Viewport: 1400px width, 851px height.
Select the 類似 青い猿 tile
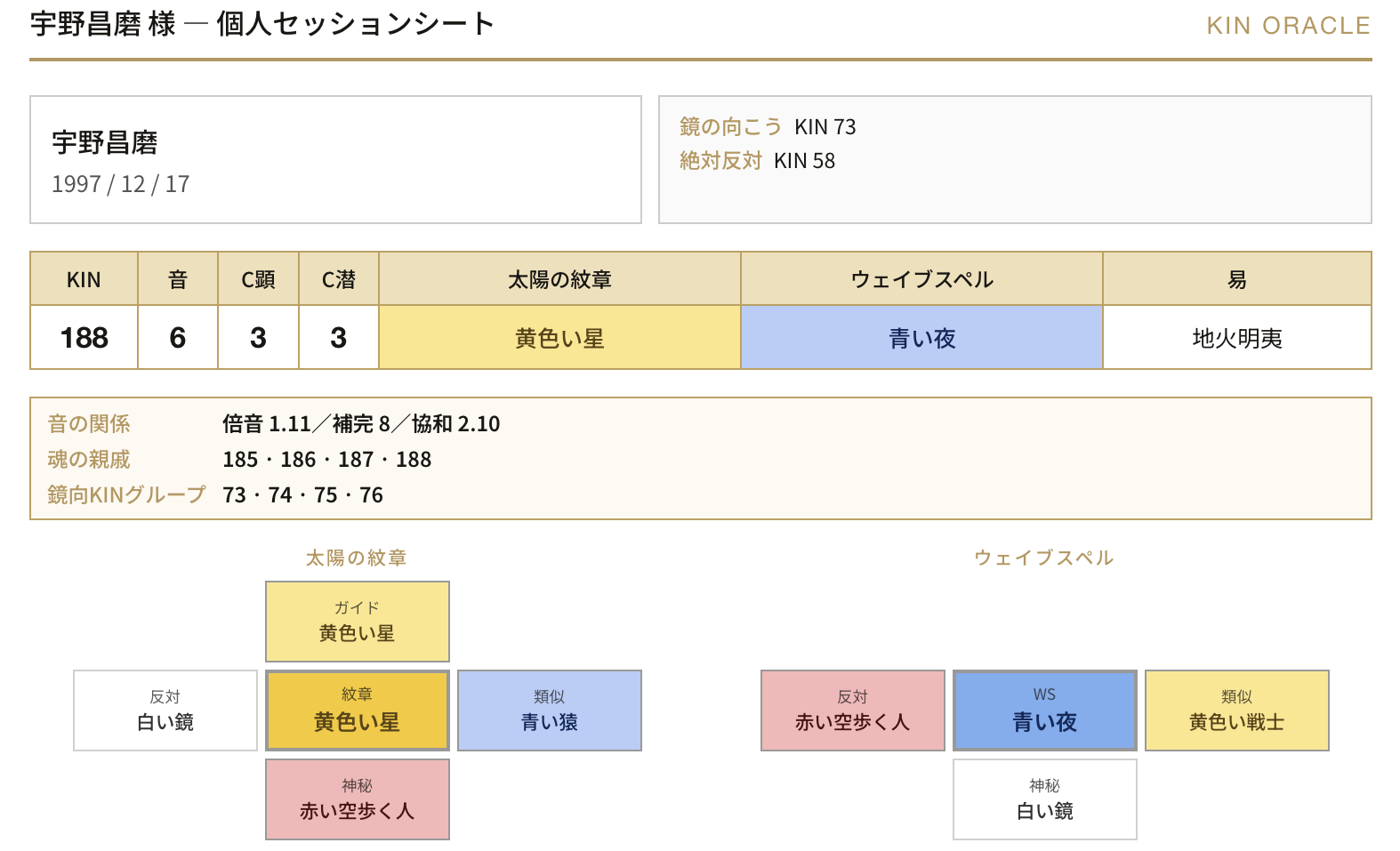(x=550, y=711)
